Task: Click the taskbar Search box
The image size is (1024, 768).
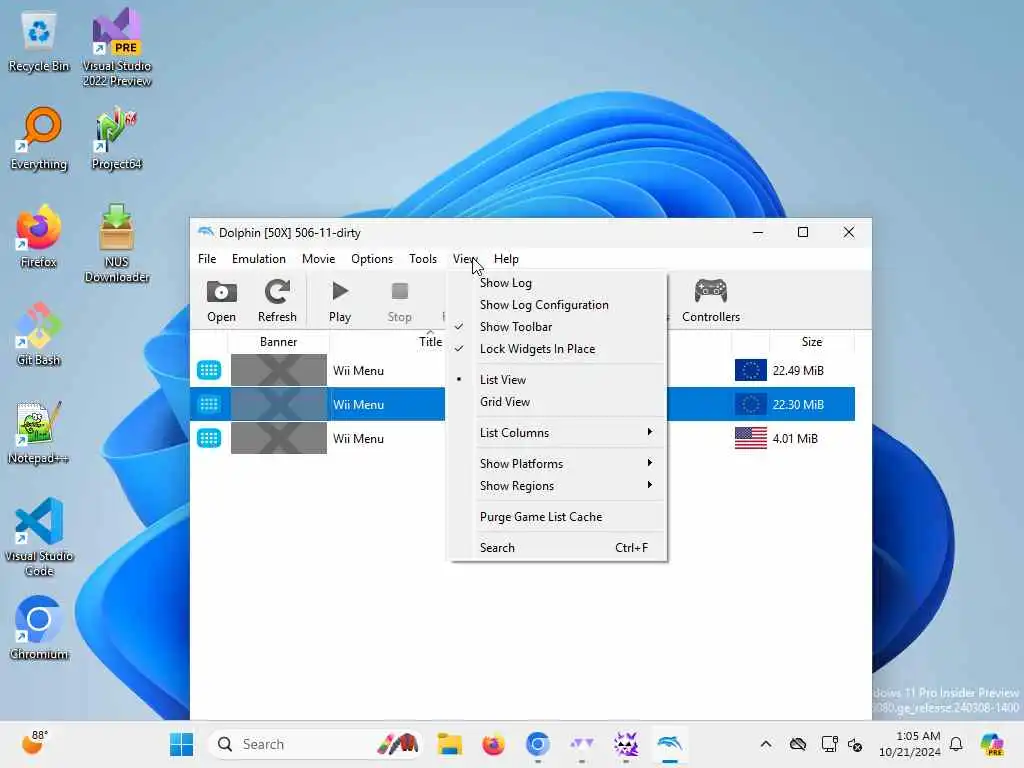Action: pyautogui.click(x=316, y=744)
